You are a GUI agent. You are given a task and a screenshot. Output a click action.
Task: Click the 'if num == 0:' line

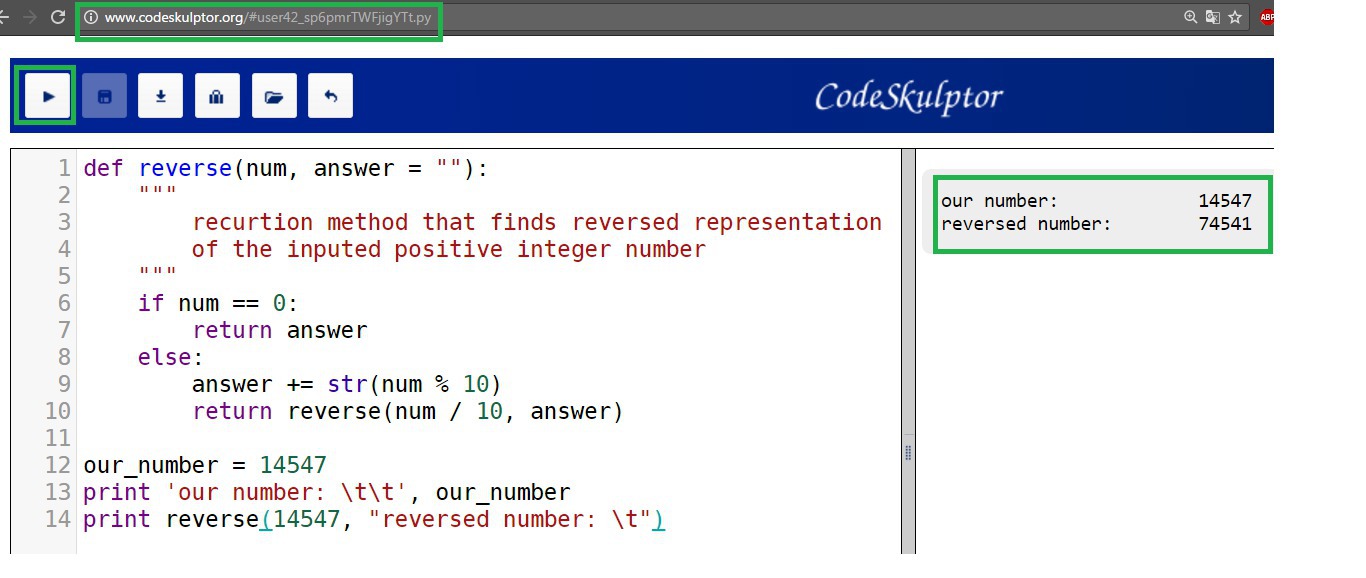[218, 303]
